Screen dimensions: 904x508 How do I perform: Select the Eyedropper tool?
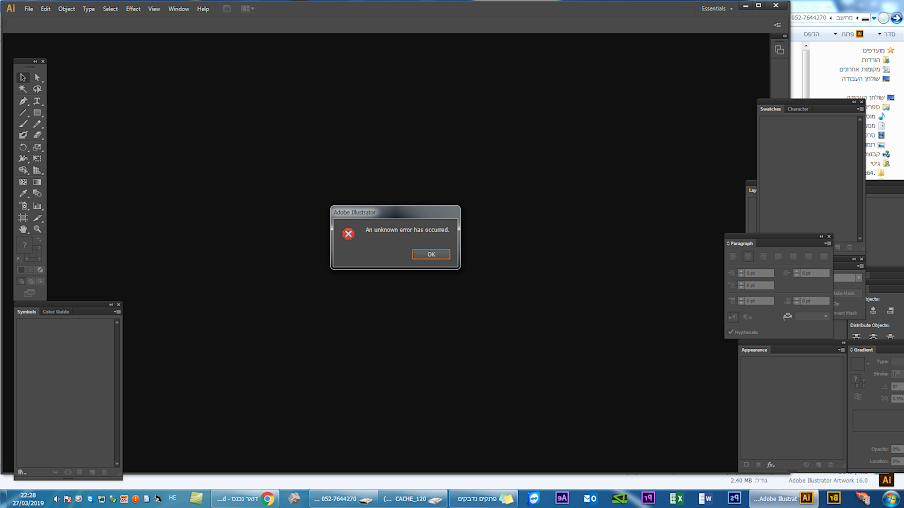(x=23, y=194)
